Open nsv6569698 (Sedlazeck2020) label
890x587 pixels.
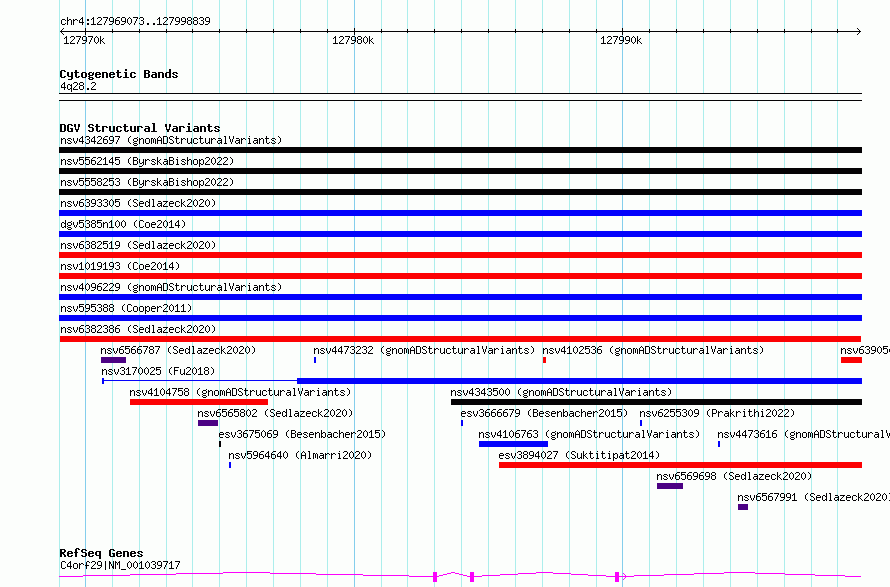pos(734,476)
